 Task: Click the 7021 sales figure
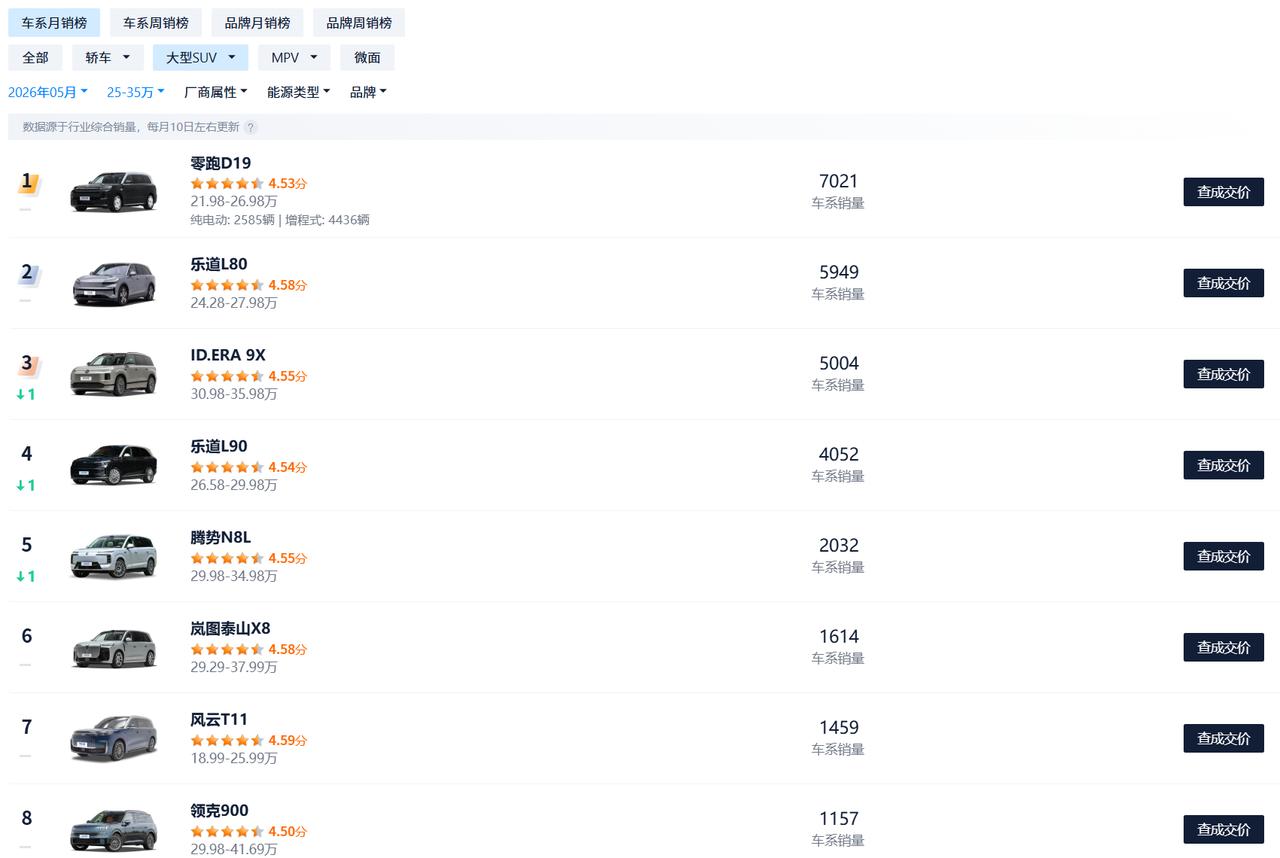(x=838, y=181)
